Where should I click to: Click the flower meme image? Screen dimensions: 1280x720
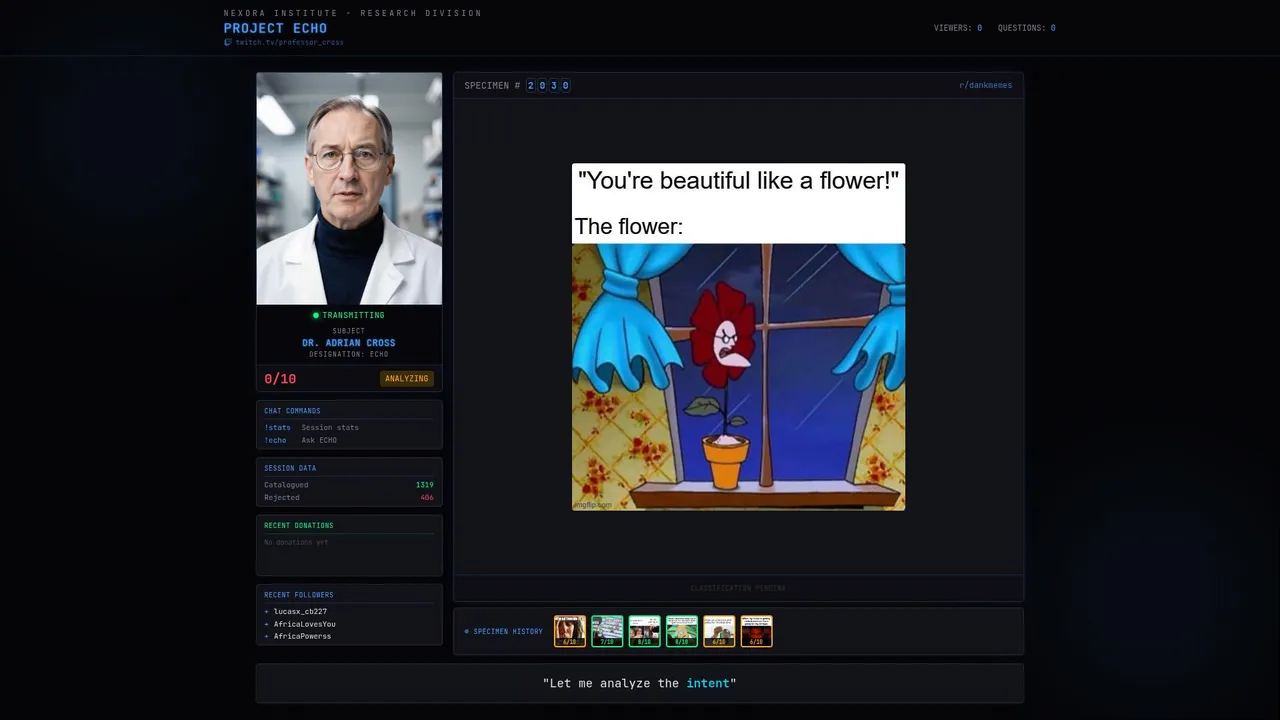click(x=738, y=337)
